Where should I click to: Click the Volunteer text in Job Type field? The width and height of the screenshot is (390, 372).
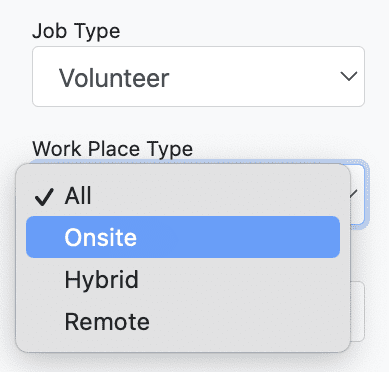(x=114, y=78)
